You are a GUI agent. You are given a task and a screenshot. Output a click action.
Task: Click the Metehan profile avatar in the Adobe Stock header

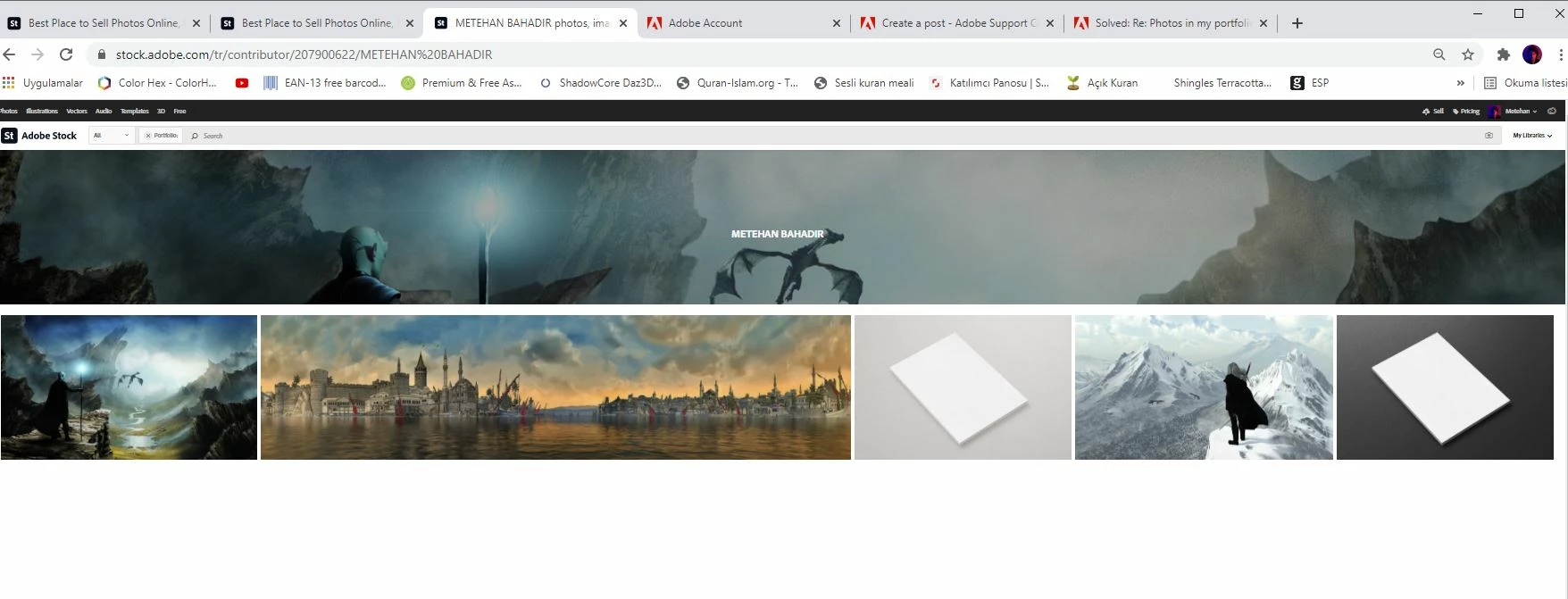(1495, 112)
